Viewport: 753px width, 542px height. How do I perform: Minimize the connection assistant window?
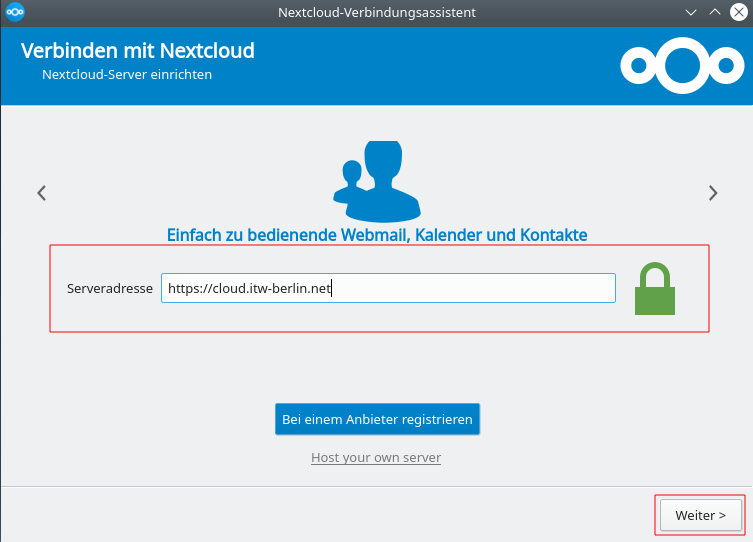[x=691, y=12]
